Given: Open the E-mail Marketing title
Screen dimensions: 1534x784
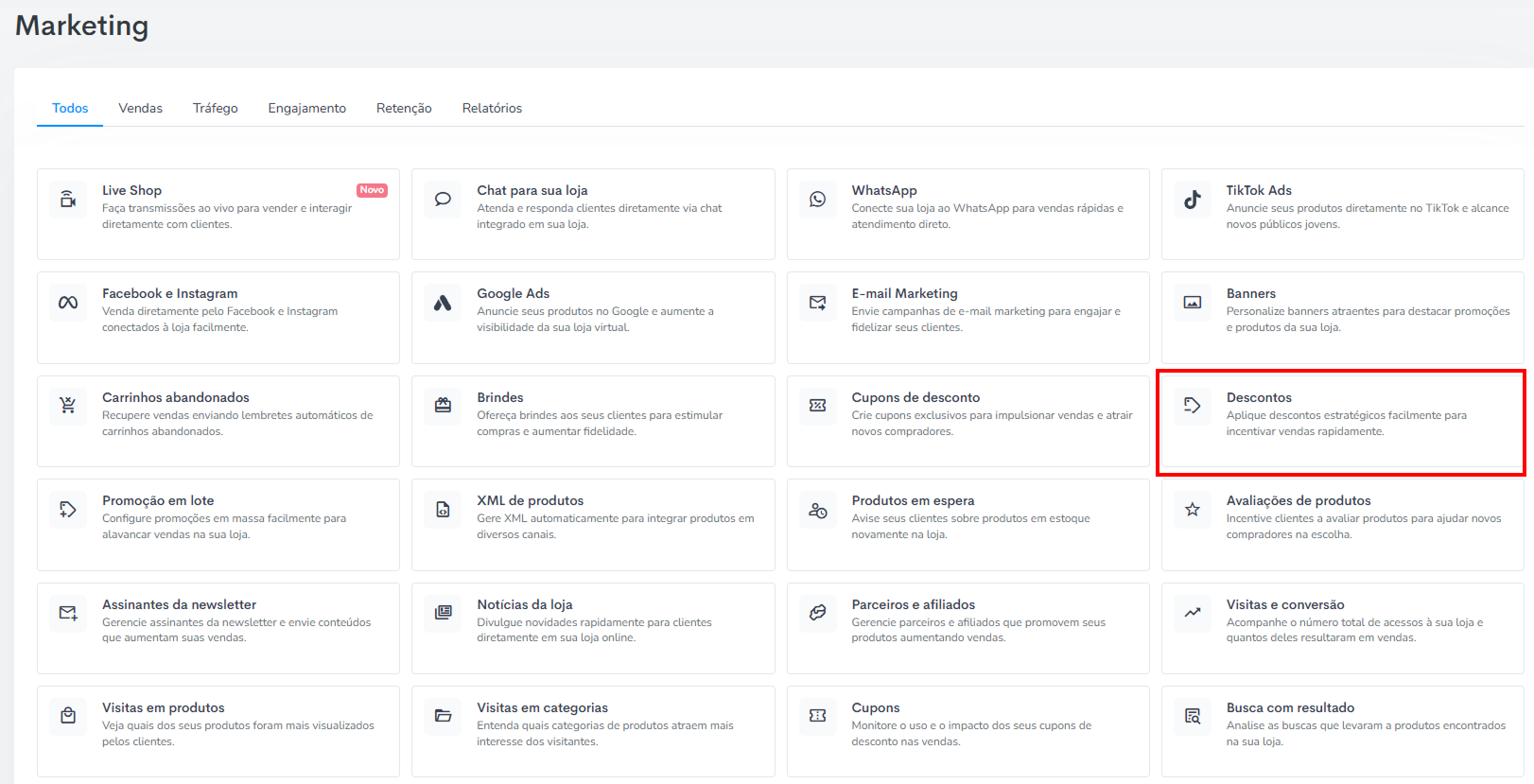Looking at the screenshot, I should click(x=905, y=293).
